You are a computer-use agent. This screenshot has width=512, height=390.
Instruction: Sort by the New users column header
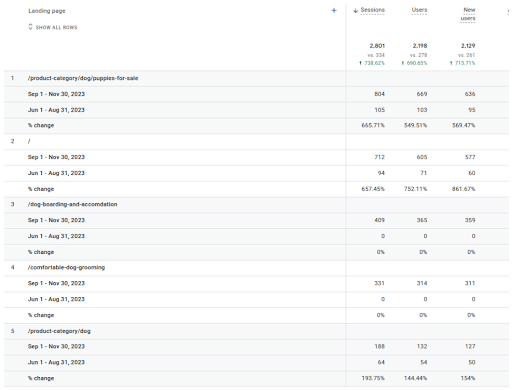[468, 14]
